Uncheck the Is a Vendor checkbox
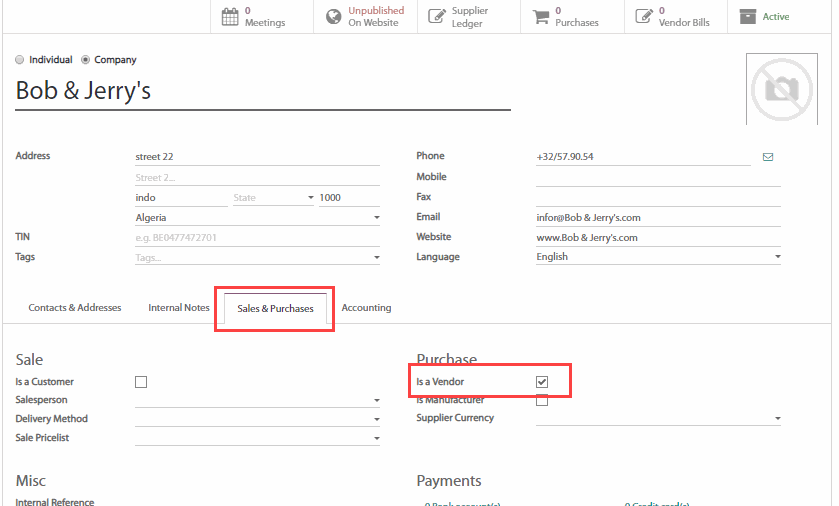Viewport: 839px width, 506px height. [542, 382]
